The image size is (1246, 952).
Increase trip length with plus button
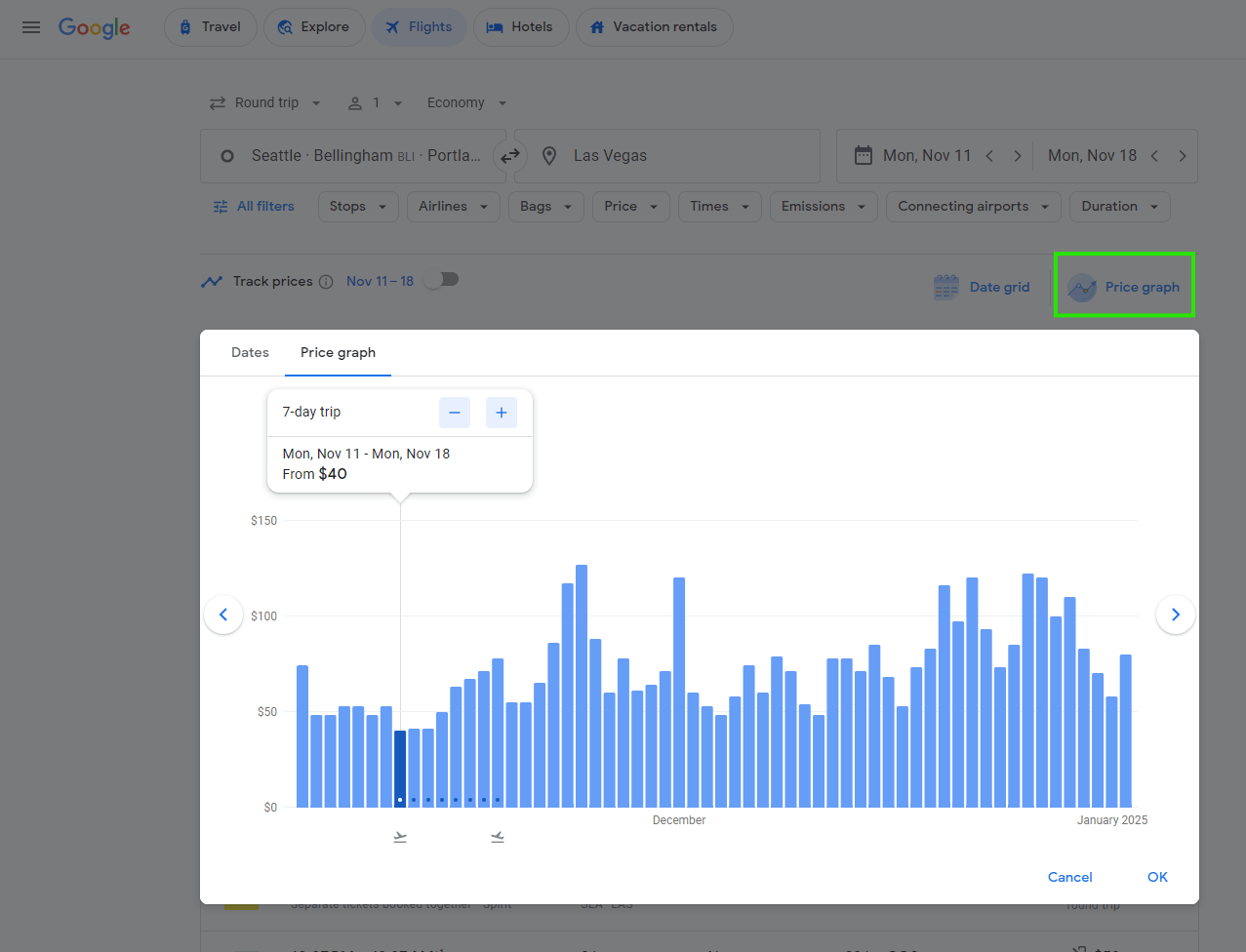pos(501,412)
